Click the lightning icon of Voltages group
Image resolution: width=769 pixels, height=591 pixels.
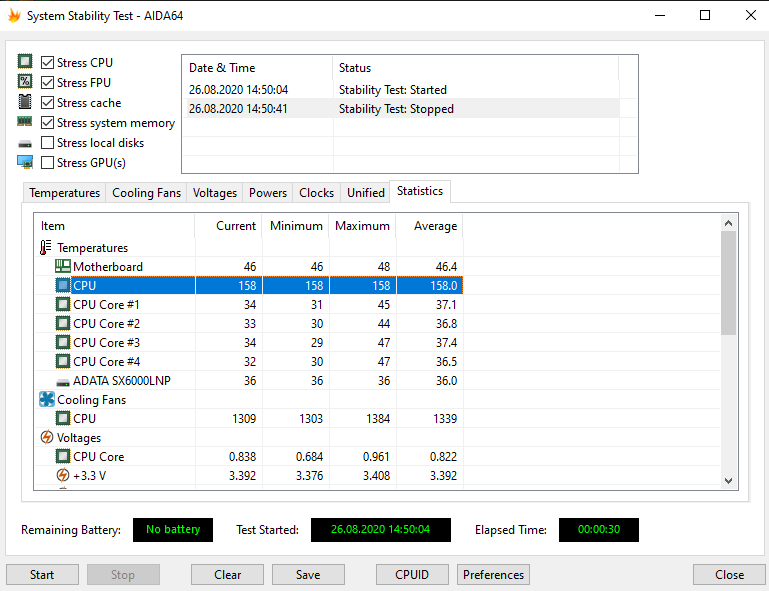[47, 437]
